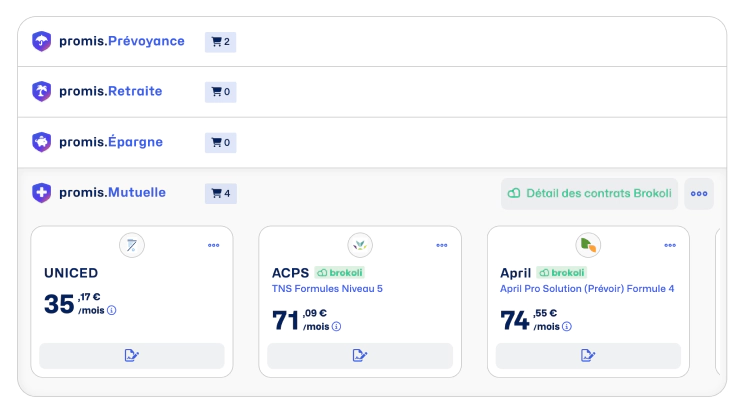
Task: Expand the promis.Retraite section
Action: click(372, 92)
